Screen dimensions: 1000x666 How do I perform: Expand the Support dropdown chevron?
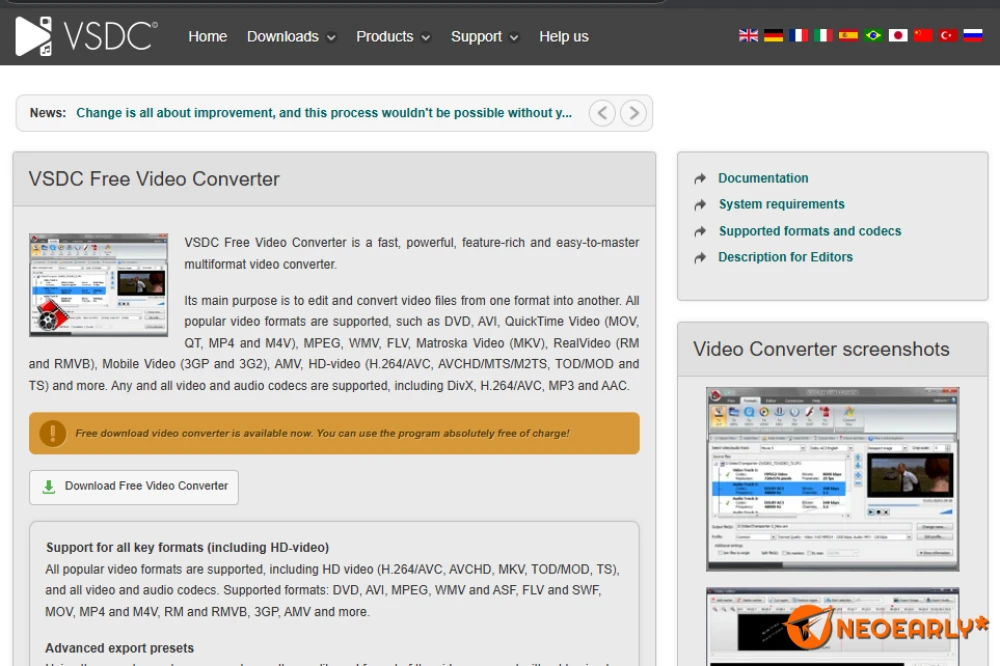click(x=514, y=38)
